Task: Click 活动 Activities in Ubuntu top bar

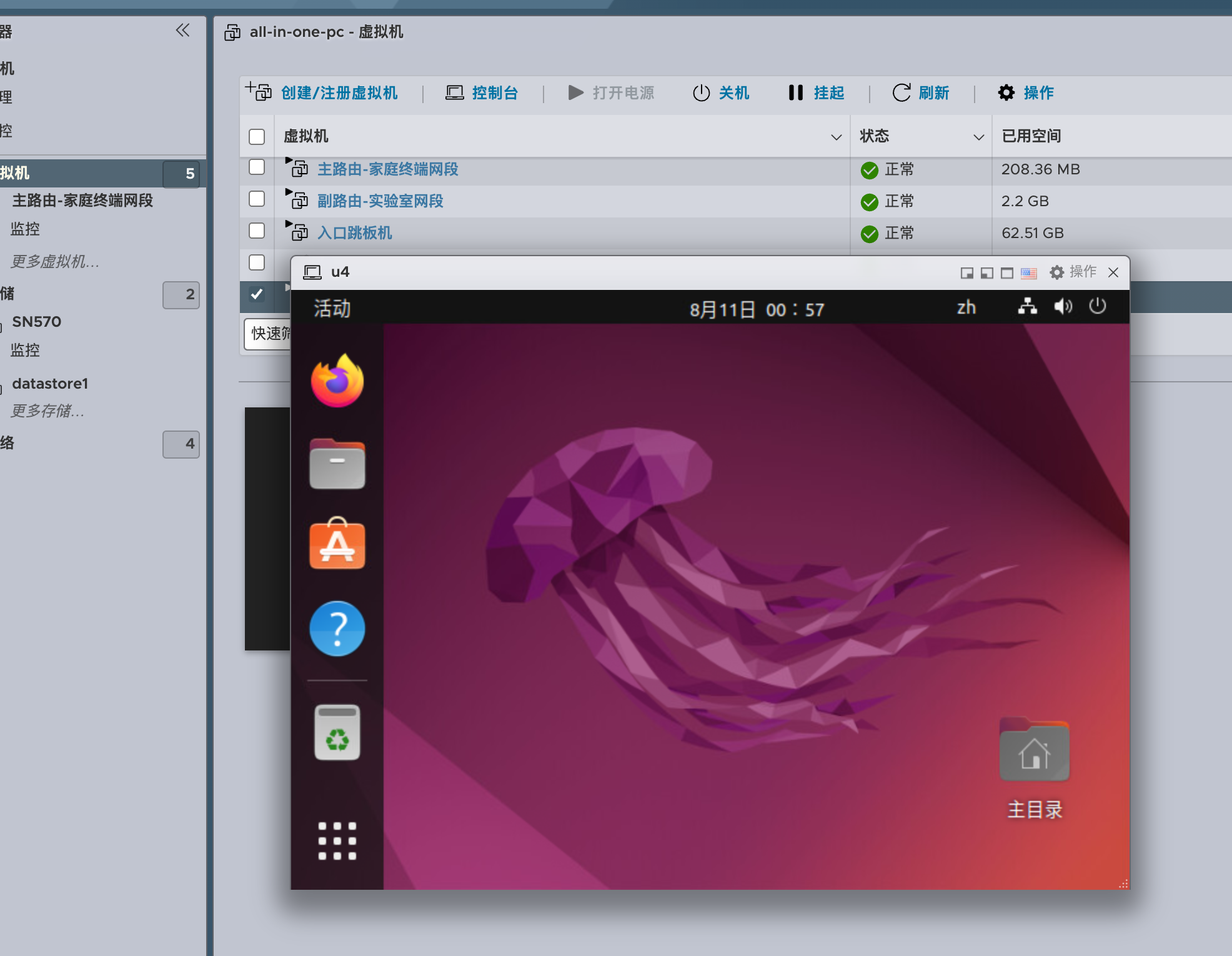Action: pos(332,308)
